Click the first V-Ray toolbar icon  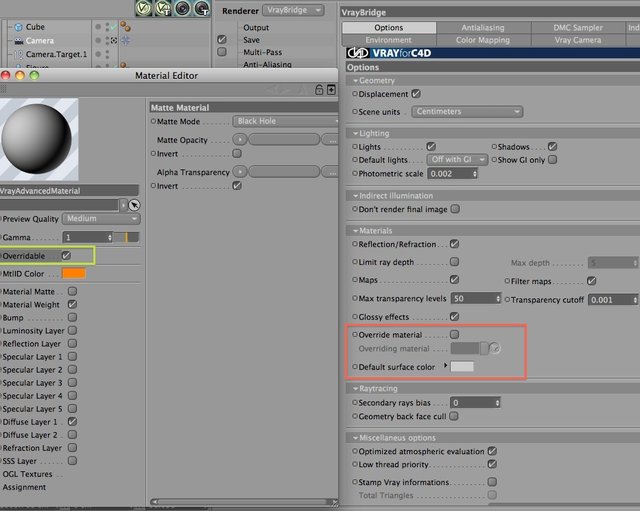[x=143, y=8]
